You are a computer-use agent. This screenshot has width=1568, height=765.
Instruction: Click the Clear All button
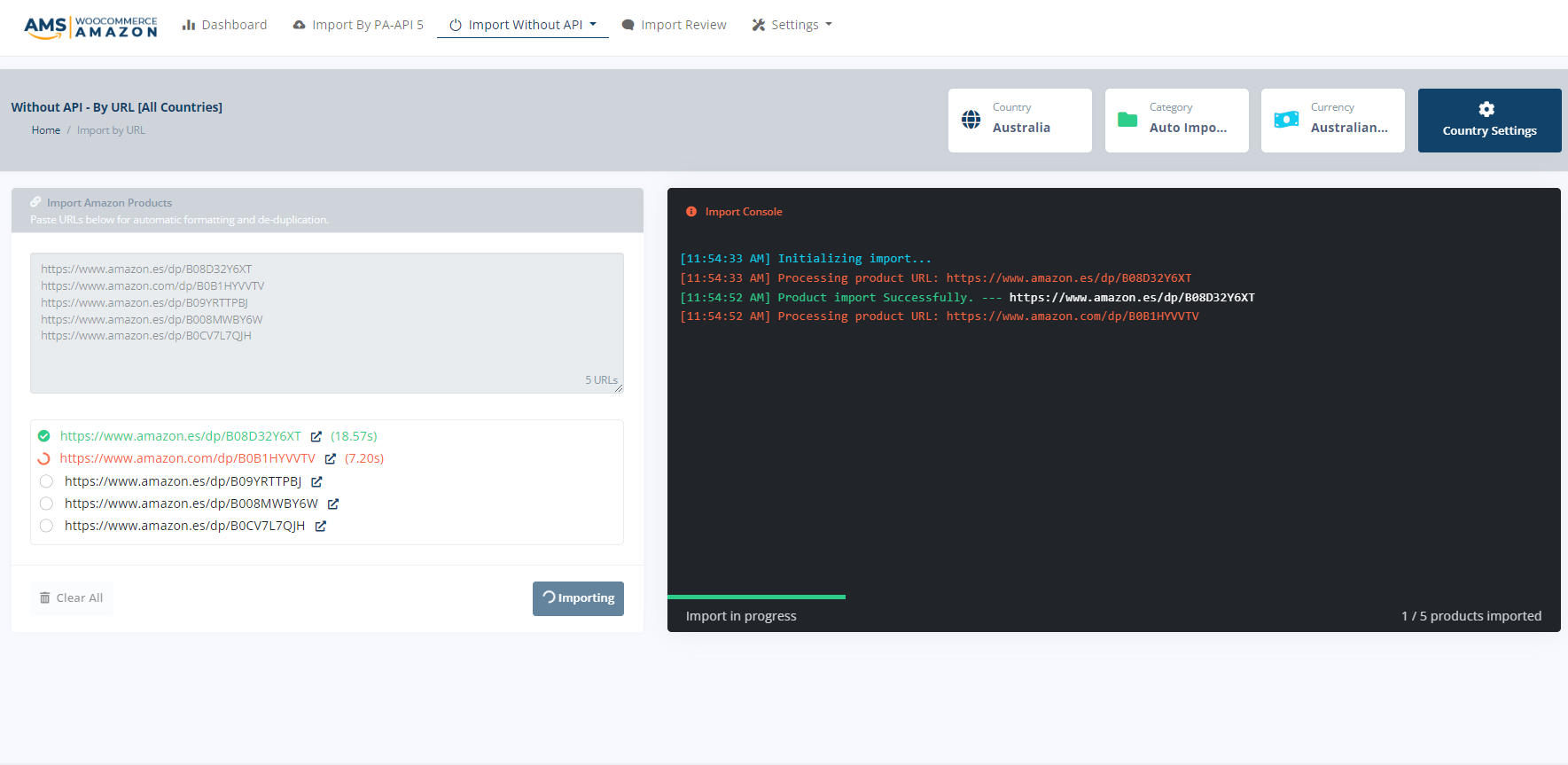72,598
